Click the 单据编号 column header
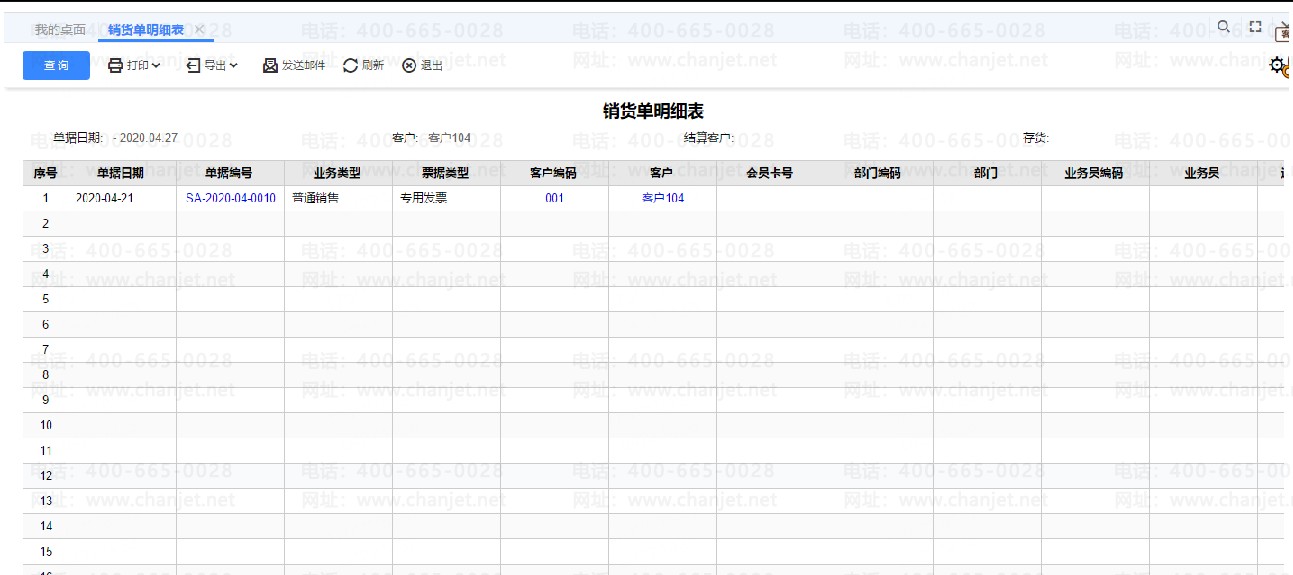1293x575 pixels. coord(229,173)
